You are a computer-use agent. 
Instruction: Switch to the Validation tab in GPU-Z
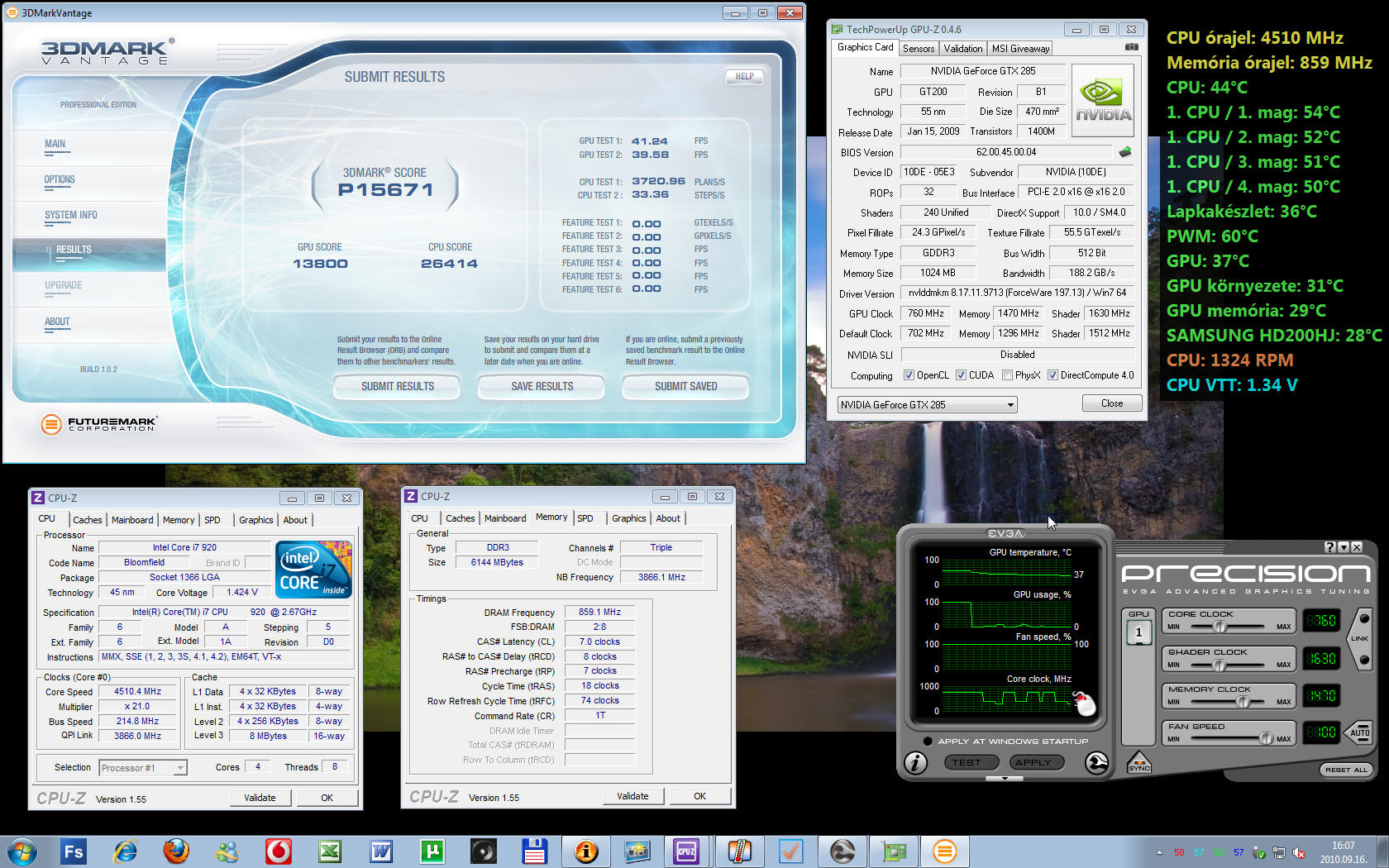pyautogui.click(x=963, y=49)
